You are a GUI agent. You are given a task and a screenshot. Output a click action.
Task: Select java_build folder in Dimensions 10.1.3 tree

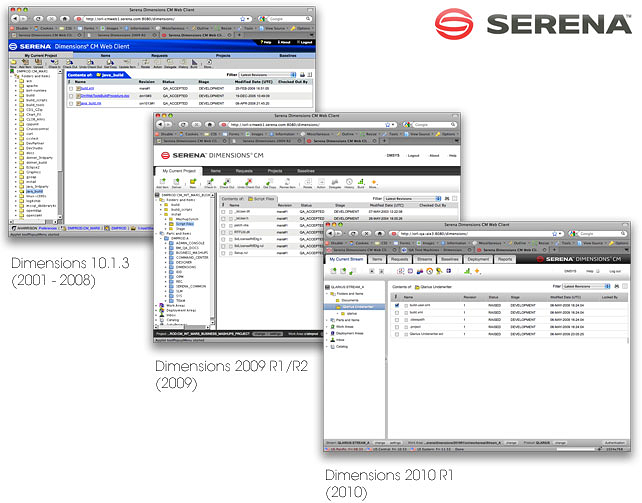pyautogui.click(x=34, y=191)
